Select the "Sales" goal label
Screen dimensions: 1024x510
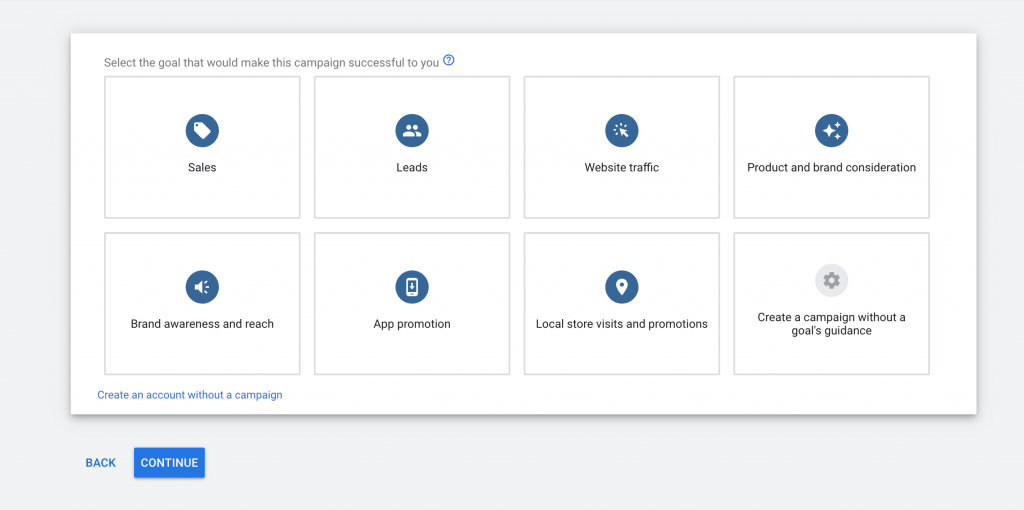(202, 168)
